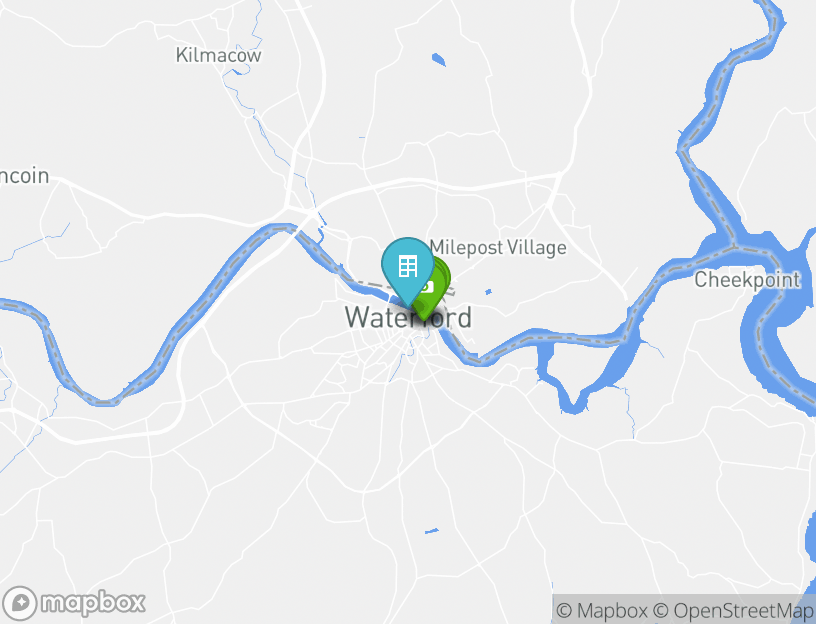Click the Milepost Village place label
This screenshot has height=624, width=816.
click(x=498, y=248)
